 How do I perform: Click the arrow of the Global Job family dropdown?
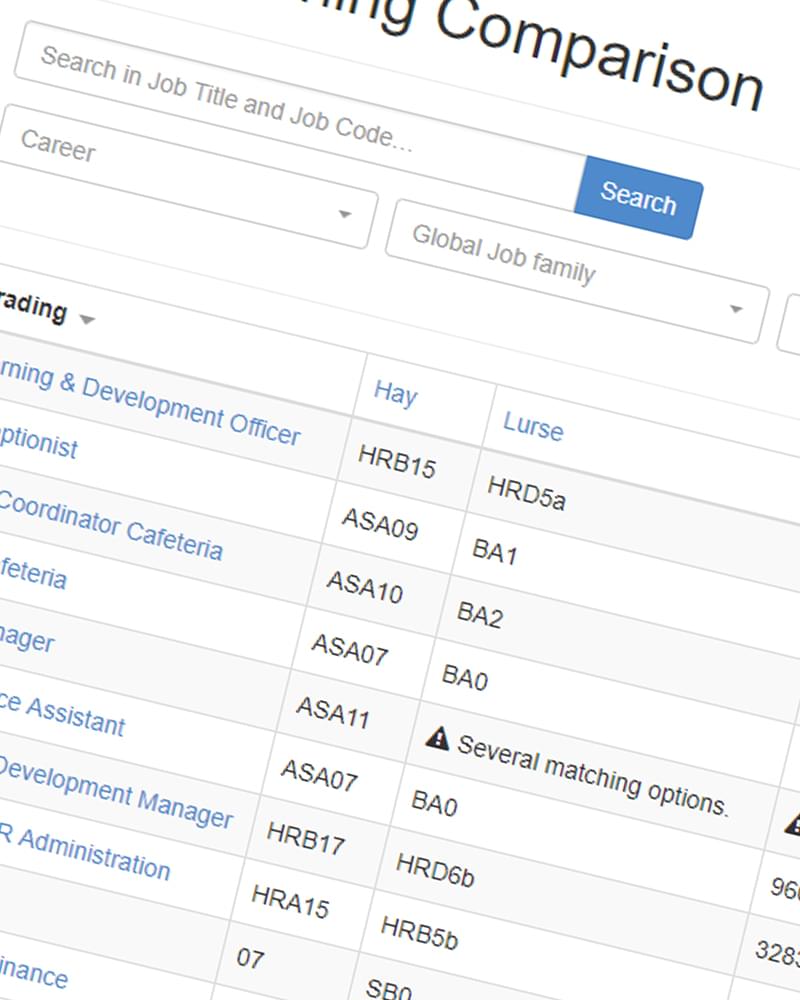[736, 309]
